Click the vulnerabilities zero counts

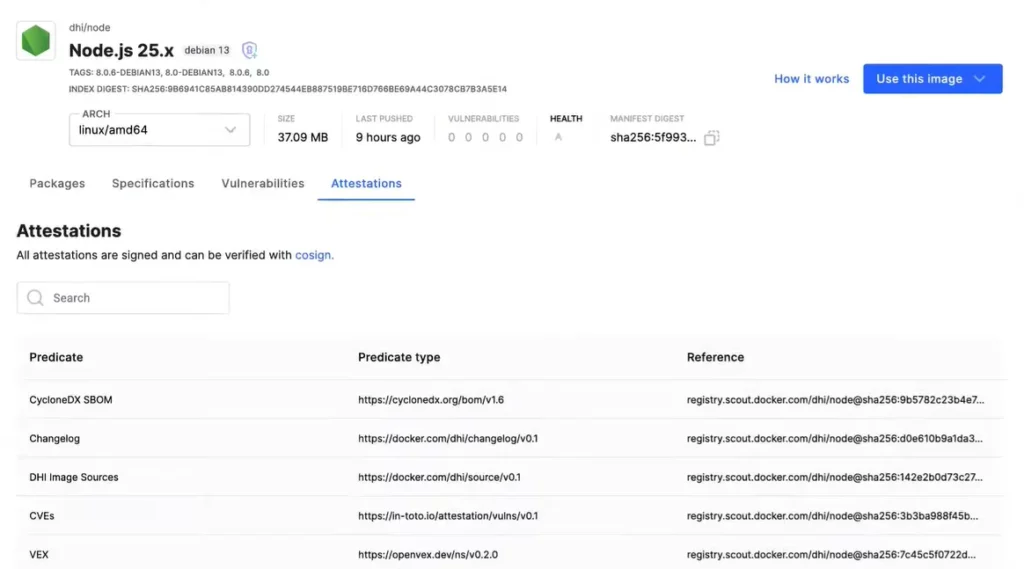(485, 137)
